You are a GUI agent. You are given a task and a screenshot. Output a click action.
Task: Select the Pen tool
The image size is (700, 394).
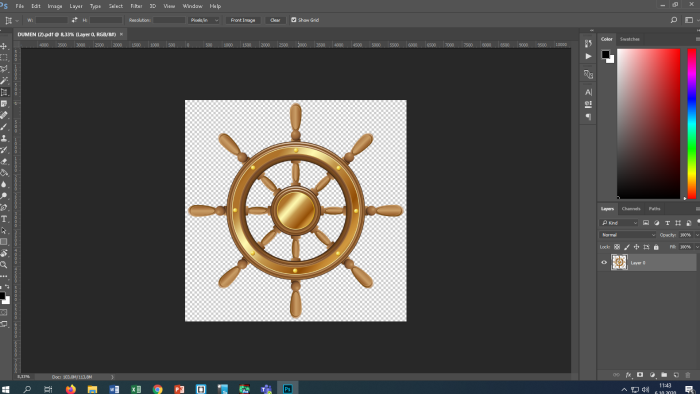point(4,207)
